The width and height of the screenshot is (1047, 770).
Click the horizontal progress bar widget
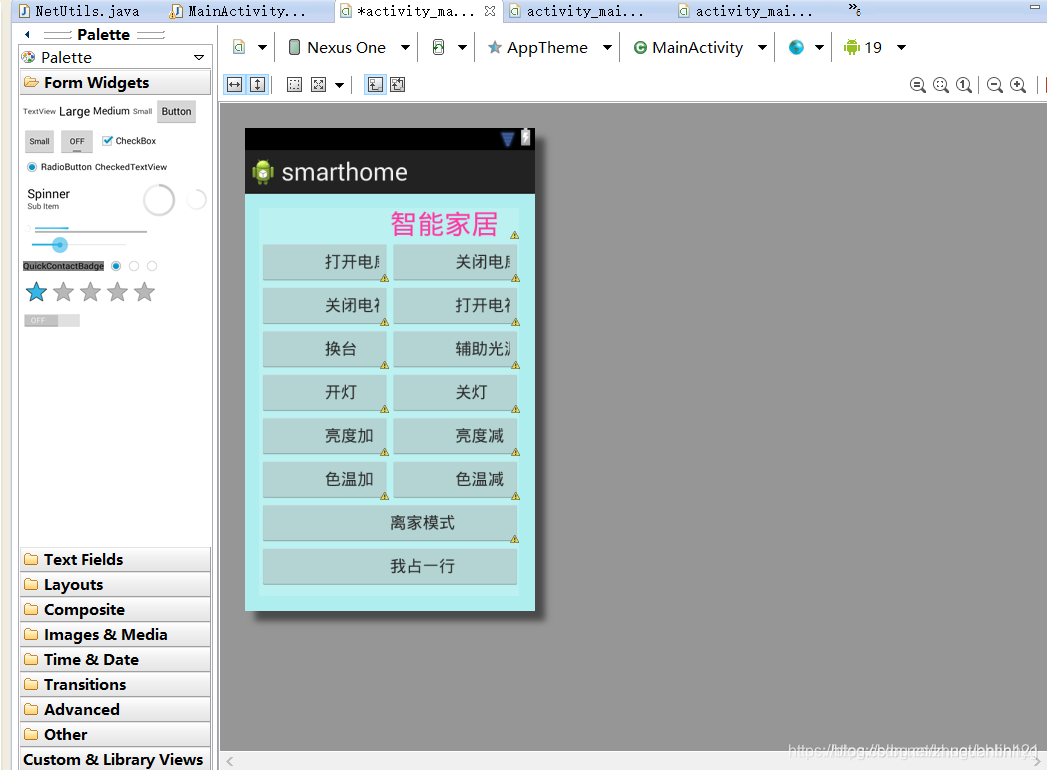90,230
